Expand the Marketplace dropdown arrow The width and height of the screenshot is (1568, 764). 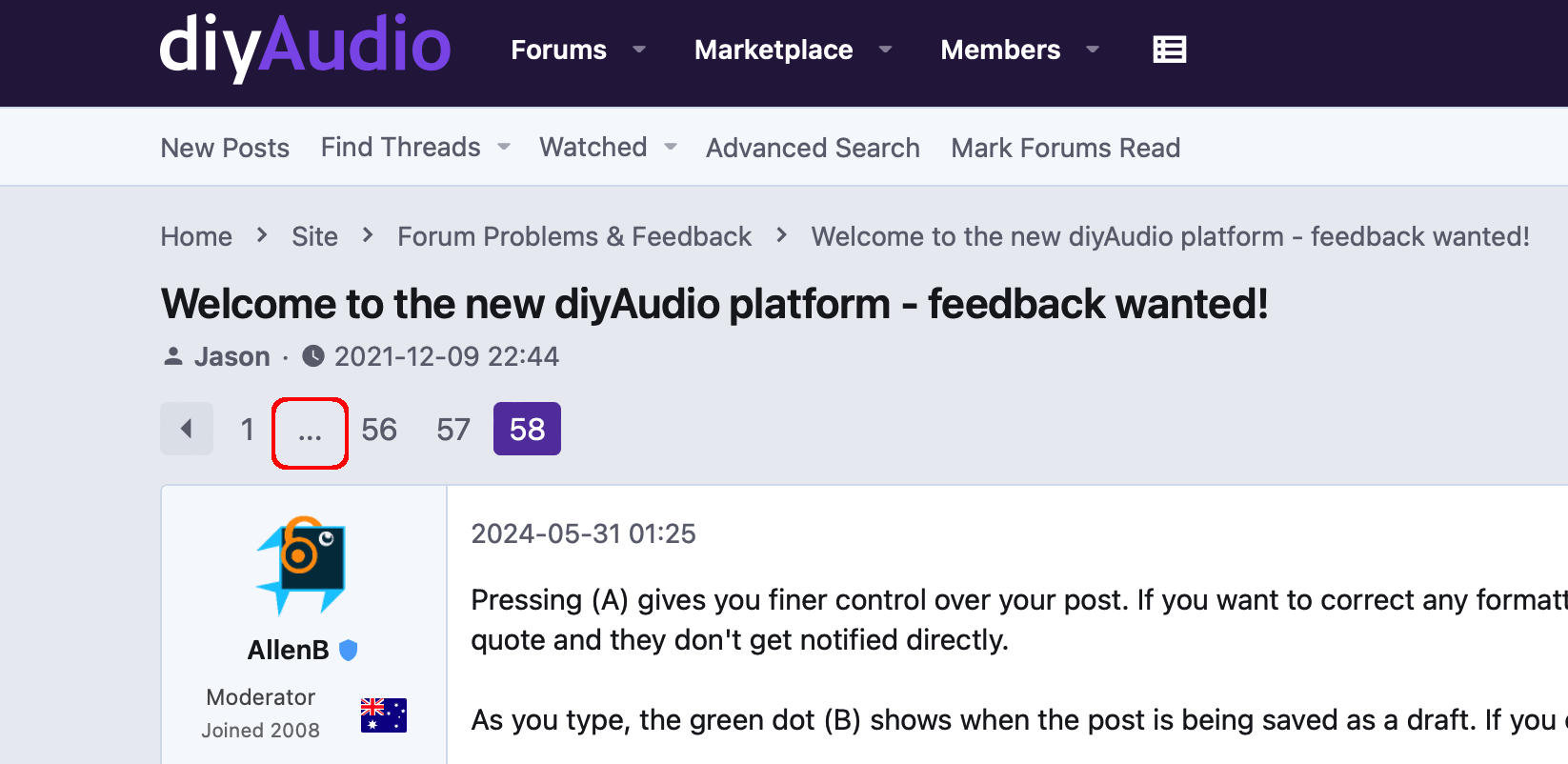click(885, 50)
